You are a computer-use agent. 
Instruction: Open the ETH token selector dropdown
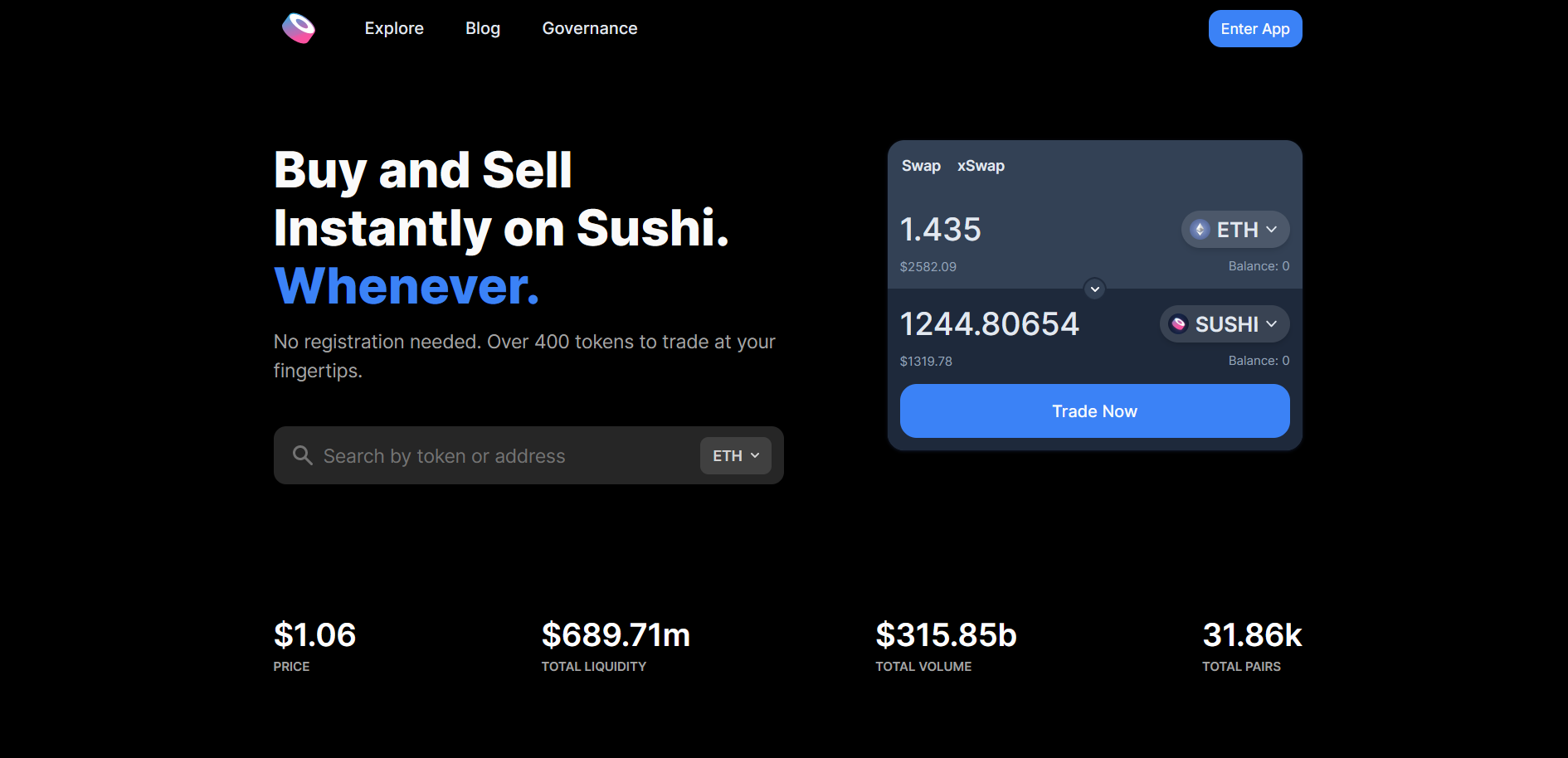point(1235,230)
